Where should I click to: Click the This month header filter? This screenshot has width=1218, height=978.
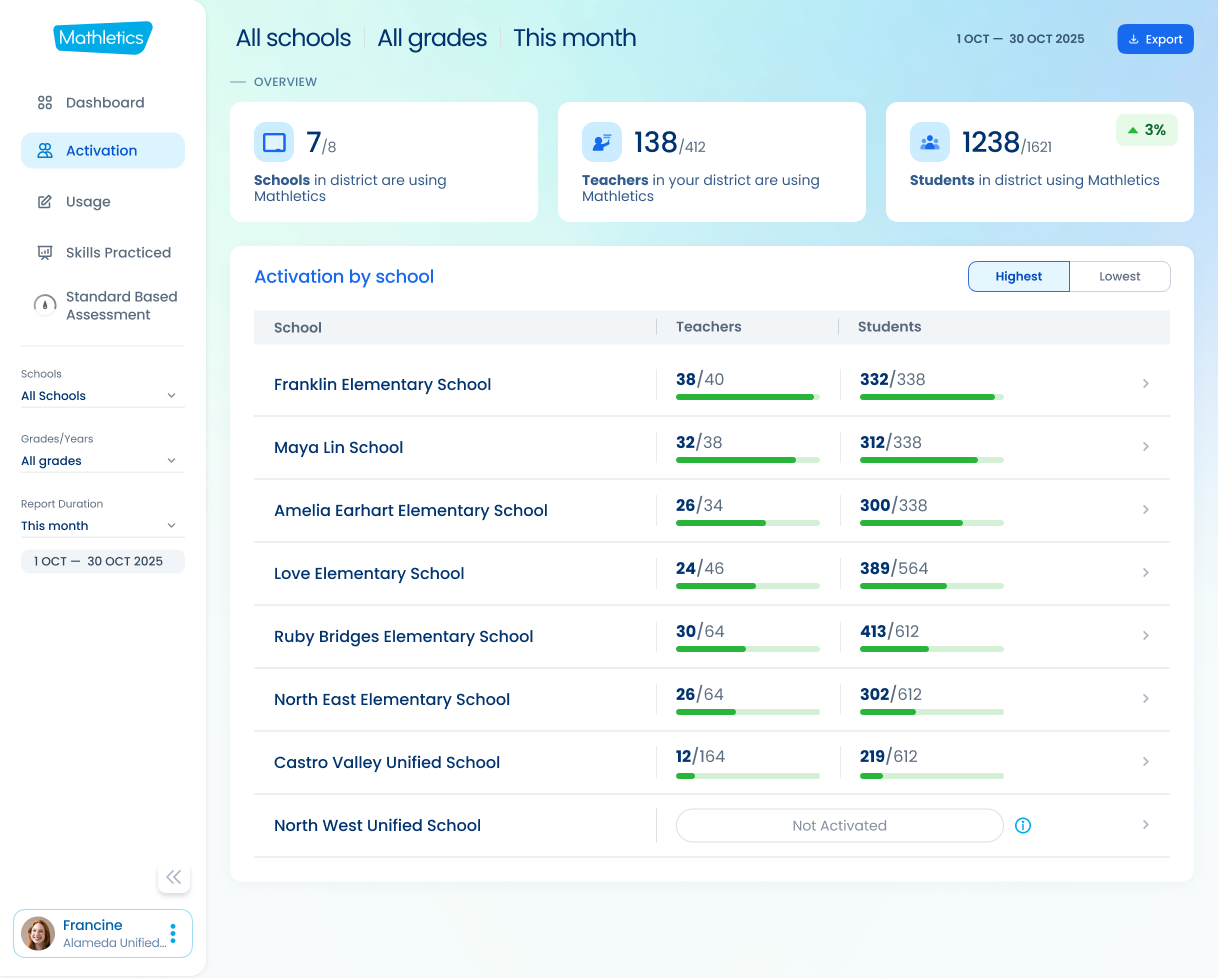click(575, 38)
